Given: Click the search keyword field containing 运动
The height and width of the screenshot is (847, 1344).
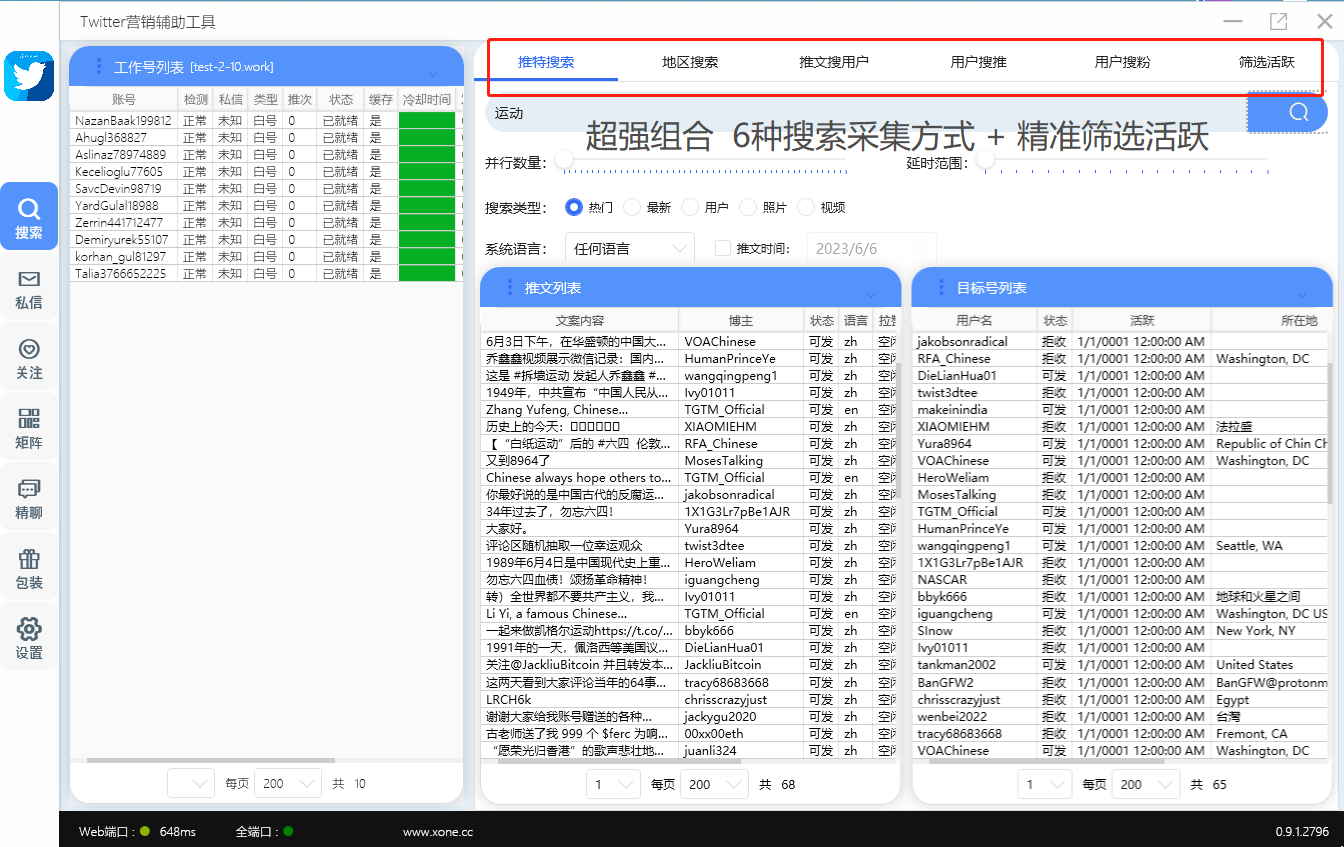Looking at the screenshot, I should click(x=866, y=113).
